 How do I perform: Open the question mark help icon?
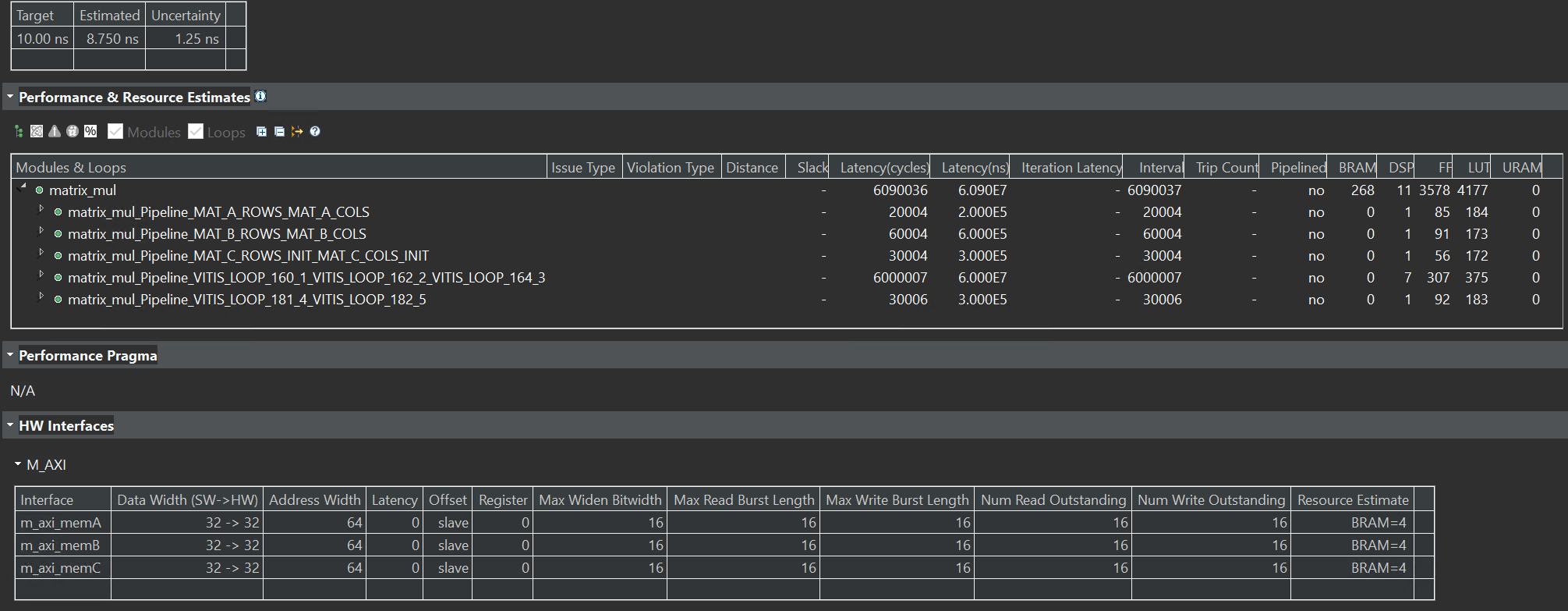pos(315,131)
